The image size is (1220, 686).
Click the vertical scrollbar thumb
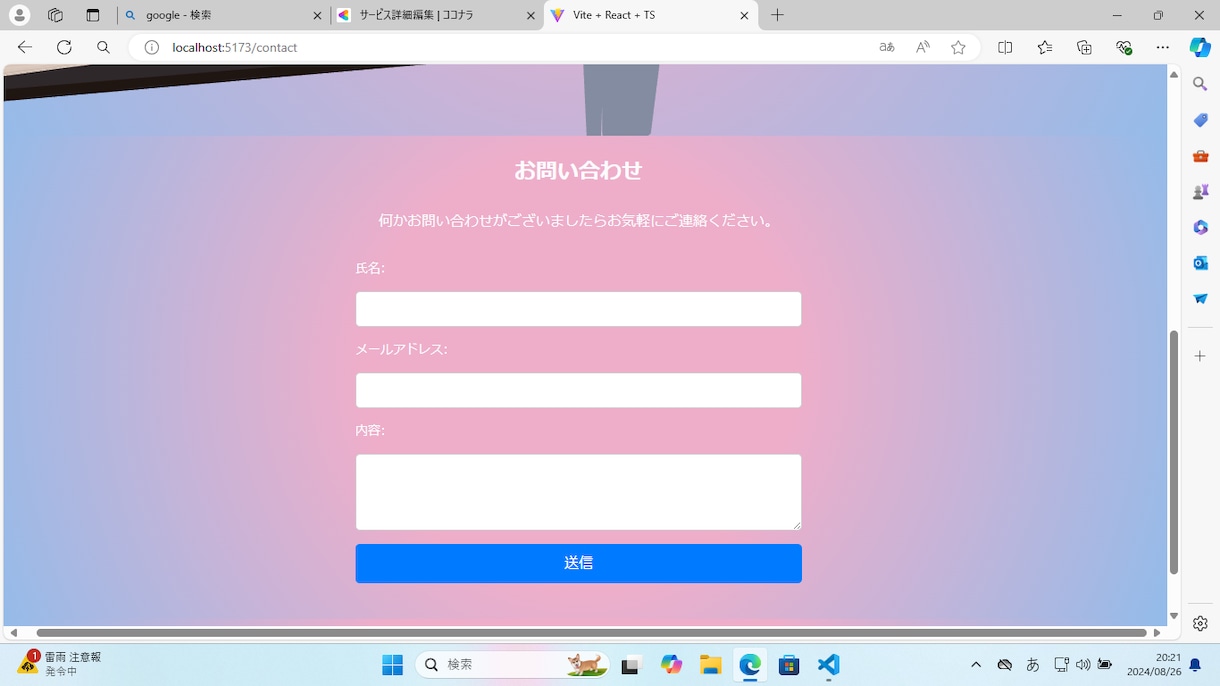tap(1174, 453)
